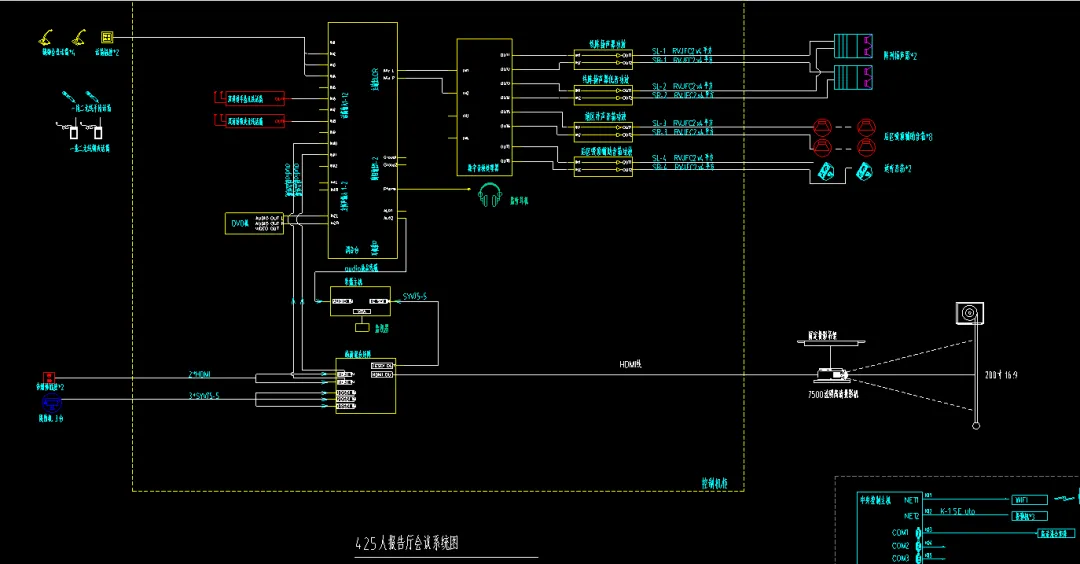This screenshot has width=1080, height=564.
Task: Select the headphones symbol
Action: (490, 196)
